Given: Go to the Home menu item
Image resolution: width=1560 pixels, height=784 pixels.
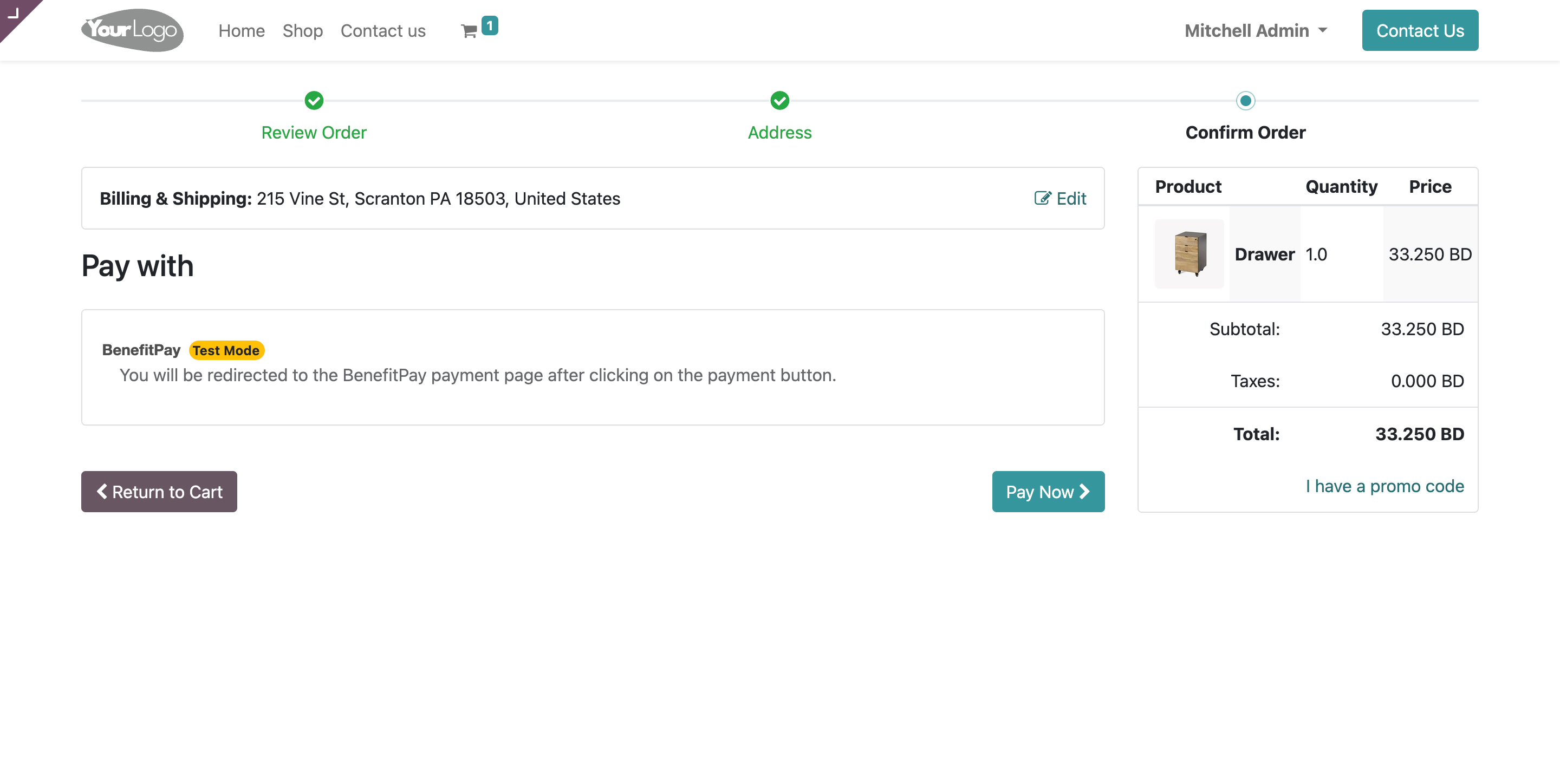Looking at the screenshot, I should 242,30.
